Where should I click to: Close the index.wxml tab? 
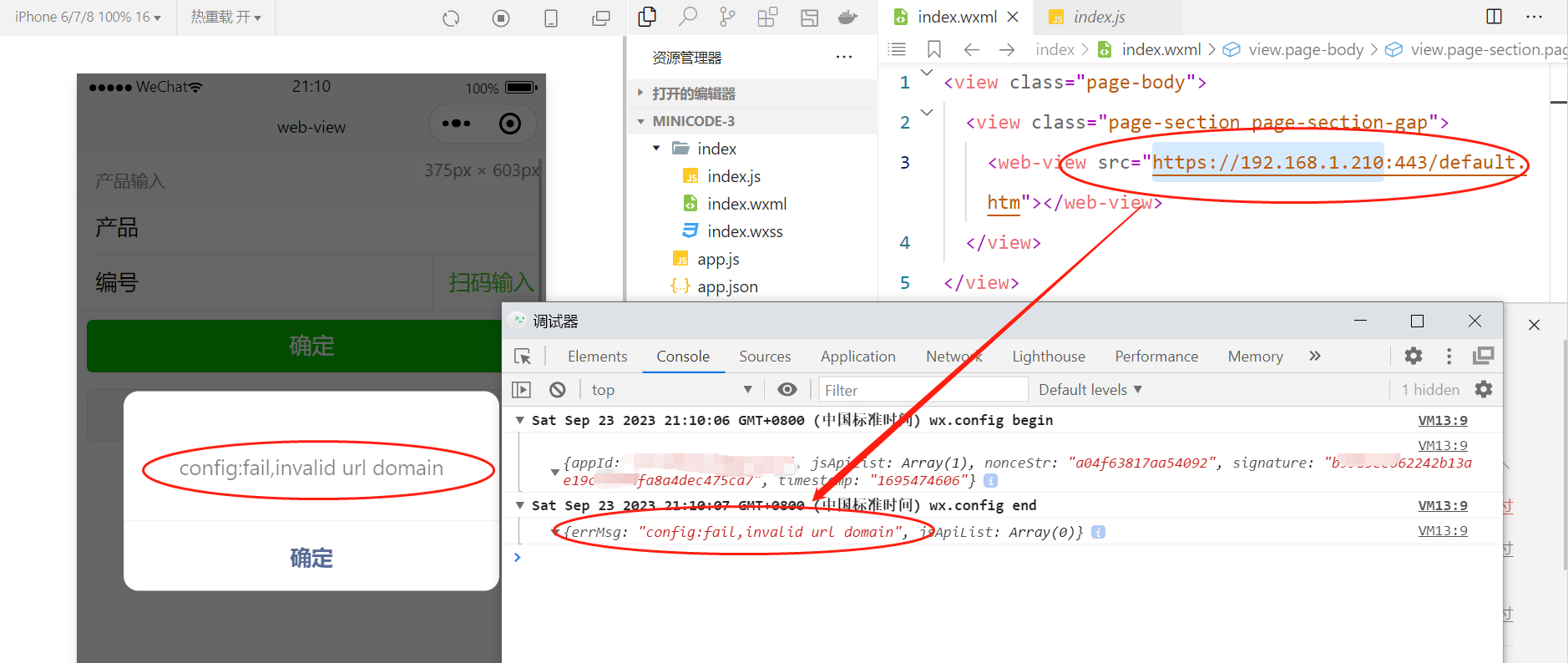click(x=1013, y=17)
